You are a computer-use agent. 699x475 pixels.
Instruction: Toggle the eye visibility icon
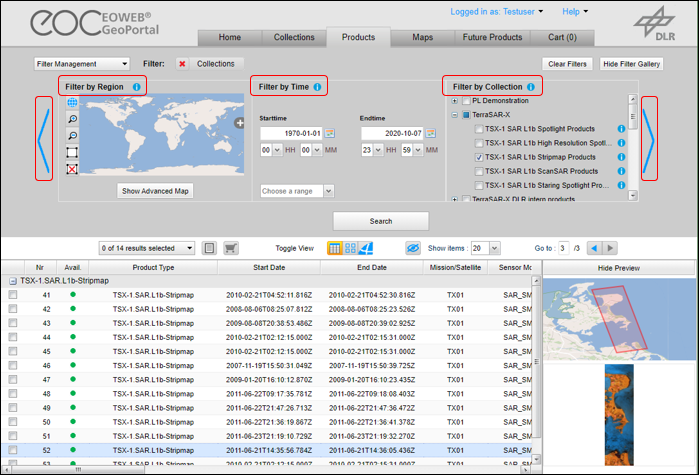point(413,248)
